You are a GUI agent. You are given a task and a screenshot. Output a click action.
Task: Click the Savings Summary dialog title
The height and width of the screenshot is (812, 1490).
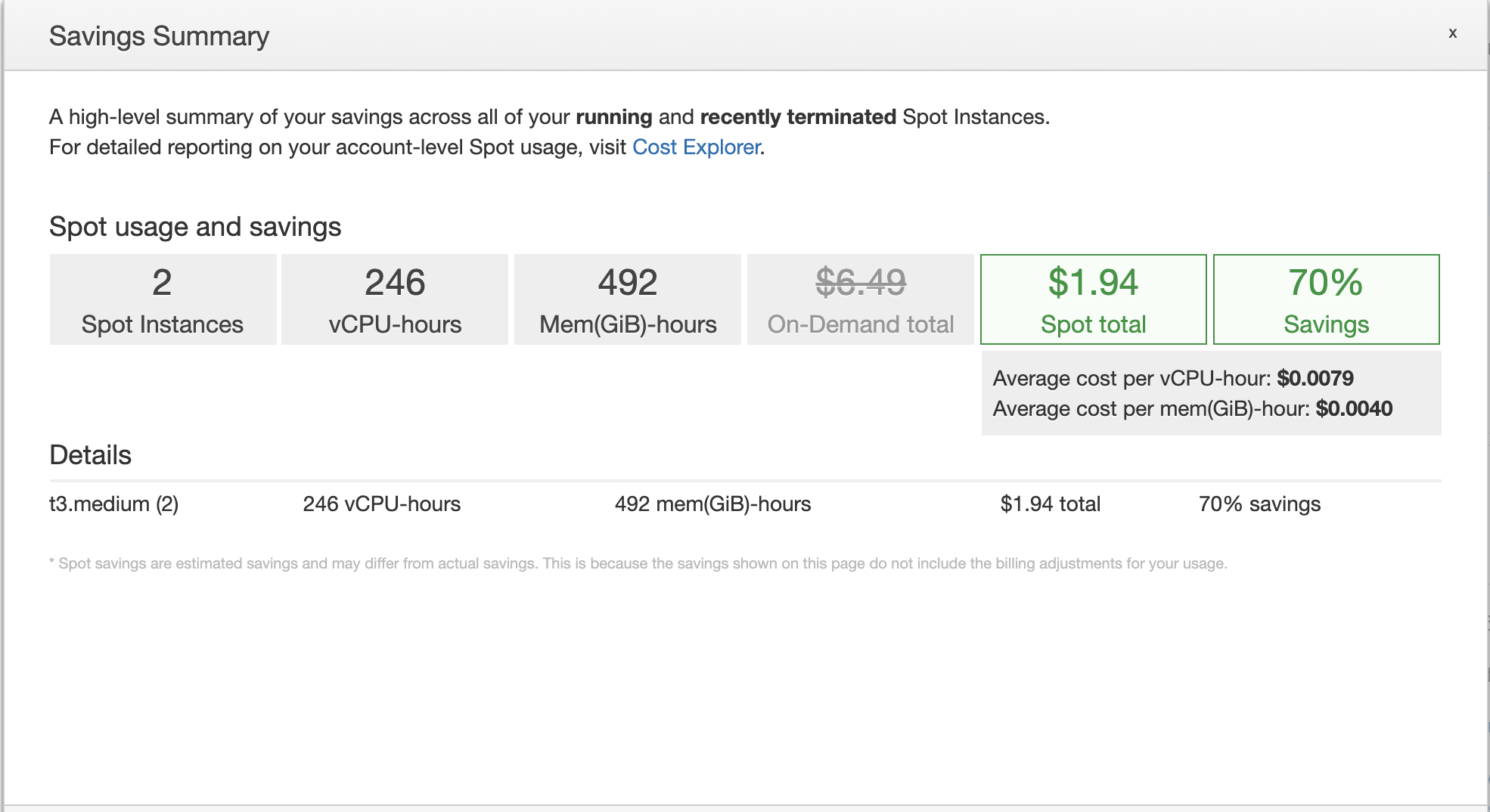[159, 36]
